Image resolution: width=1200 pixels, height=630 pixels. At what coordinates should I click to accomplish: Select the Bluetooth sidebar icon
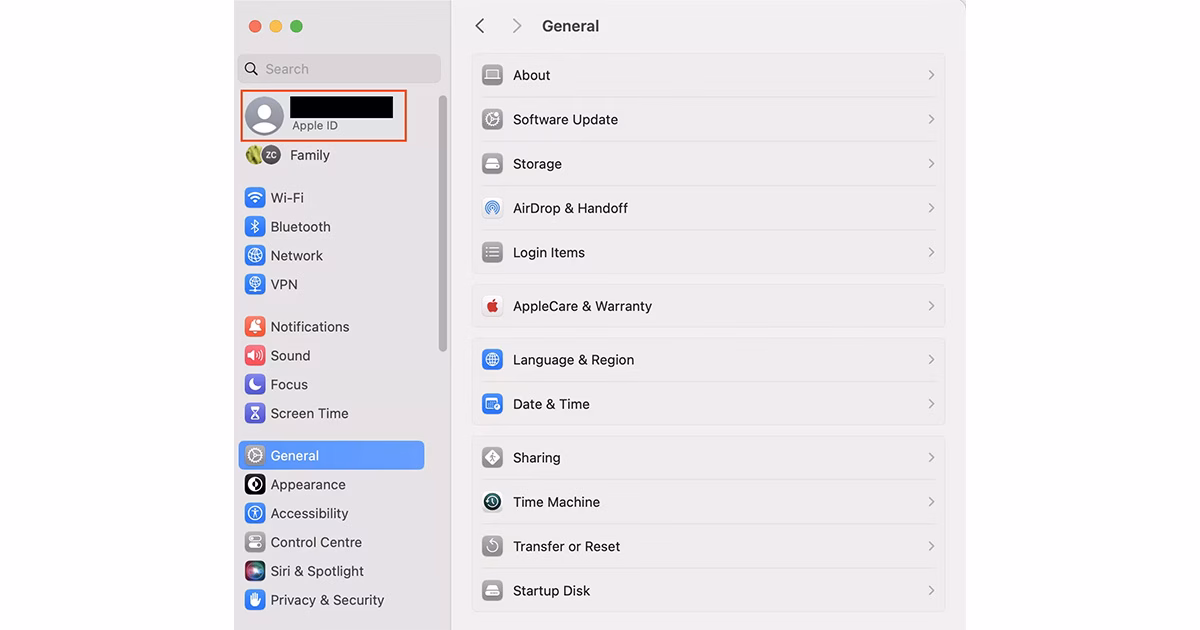point(255,227)
